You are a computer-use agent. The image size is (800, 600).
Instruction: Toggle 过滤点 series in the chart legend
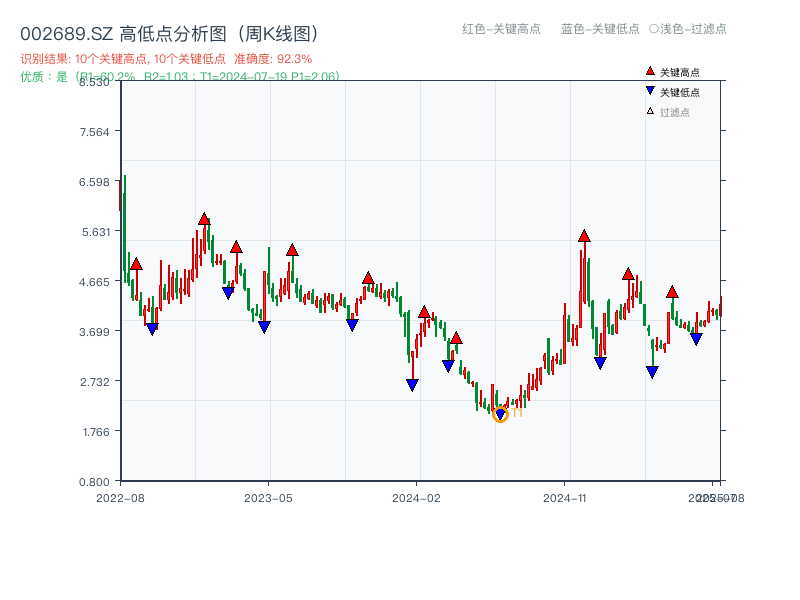click(x=668, y=112)
